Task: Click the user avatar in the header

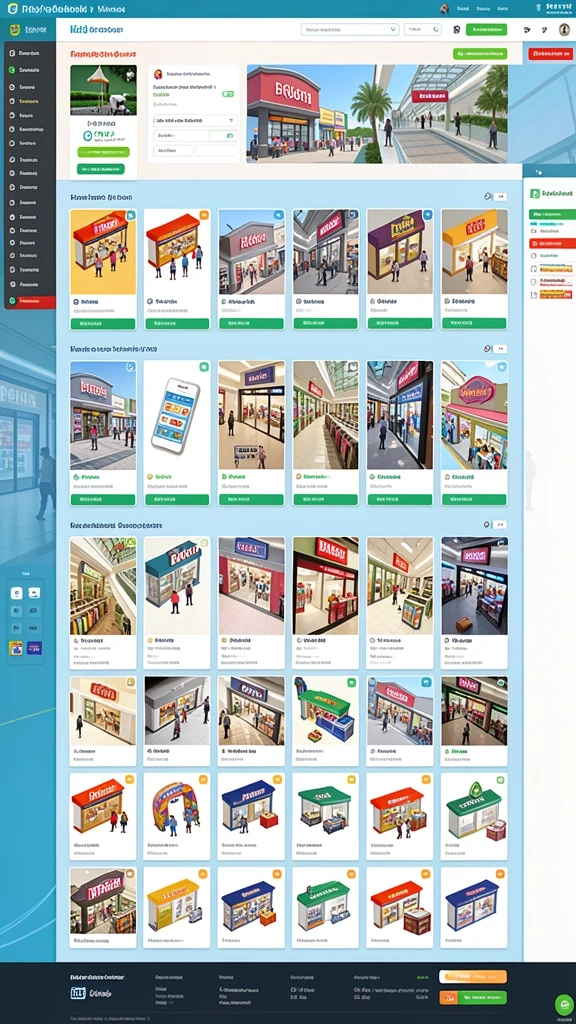Action: coord(564,29)
